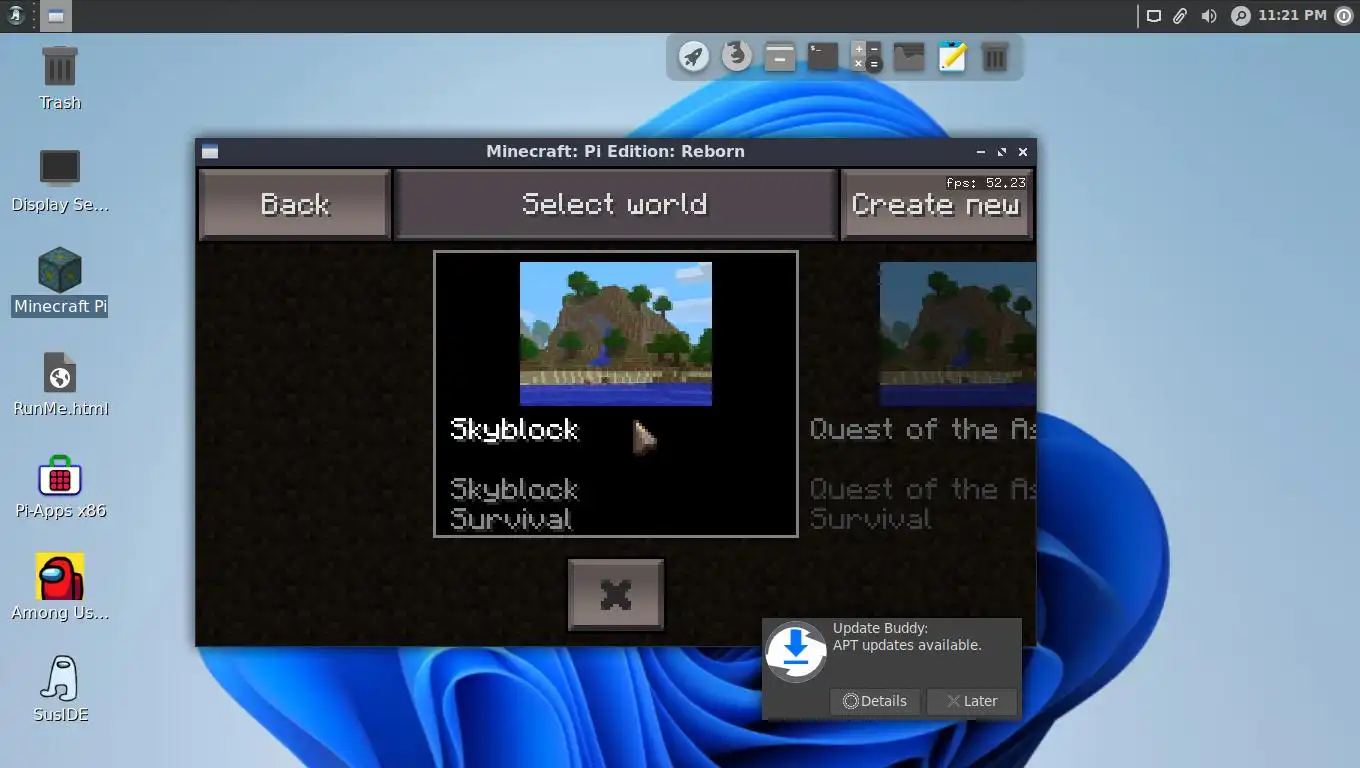This screenshot has height=768, width=1360.
Task: Click the Create new world button
Action: coord(936,204)
